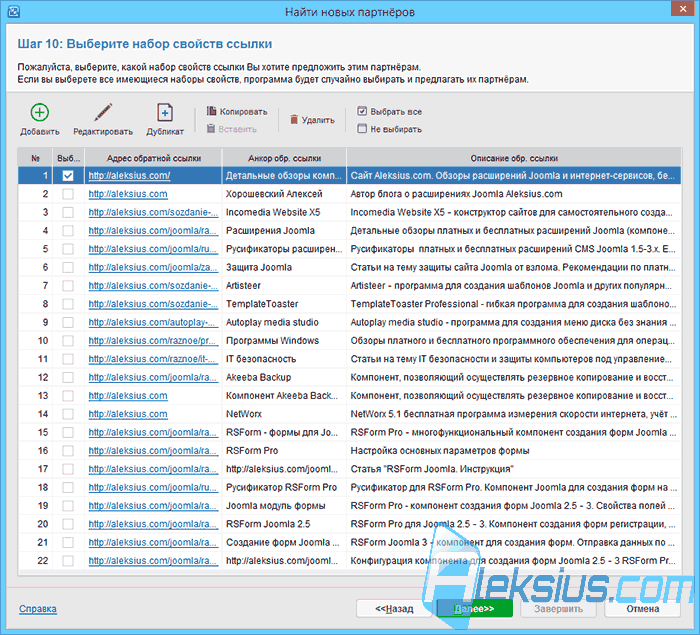
Task: Click the green Добавить plus icon
Action: pos(40,113)
